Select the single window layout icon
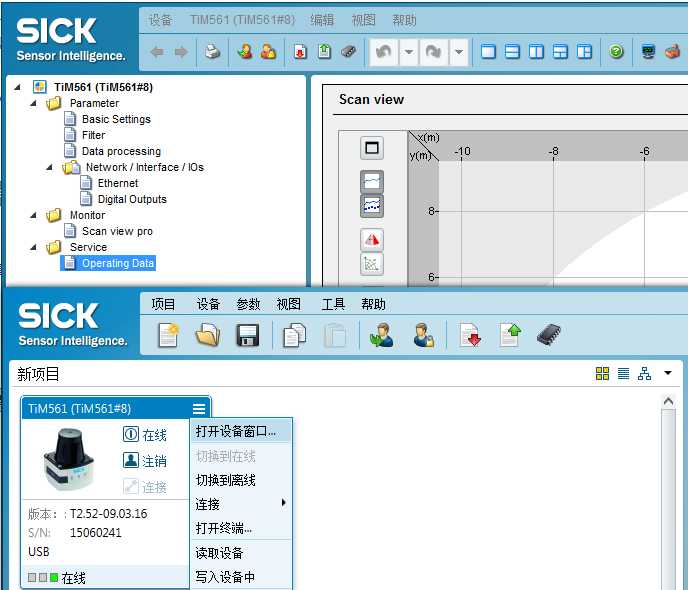Image resolution: width=688 pixels, height=590 pixels. (x=488, y=52)
